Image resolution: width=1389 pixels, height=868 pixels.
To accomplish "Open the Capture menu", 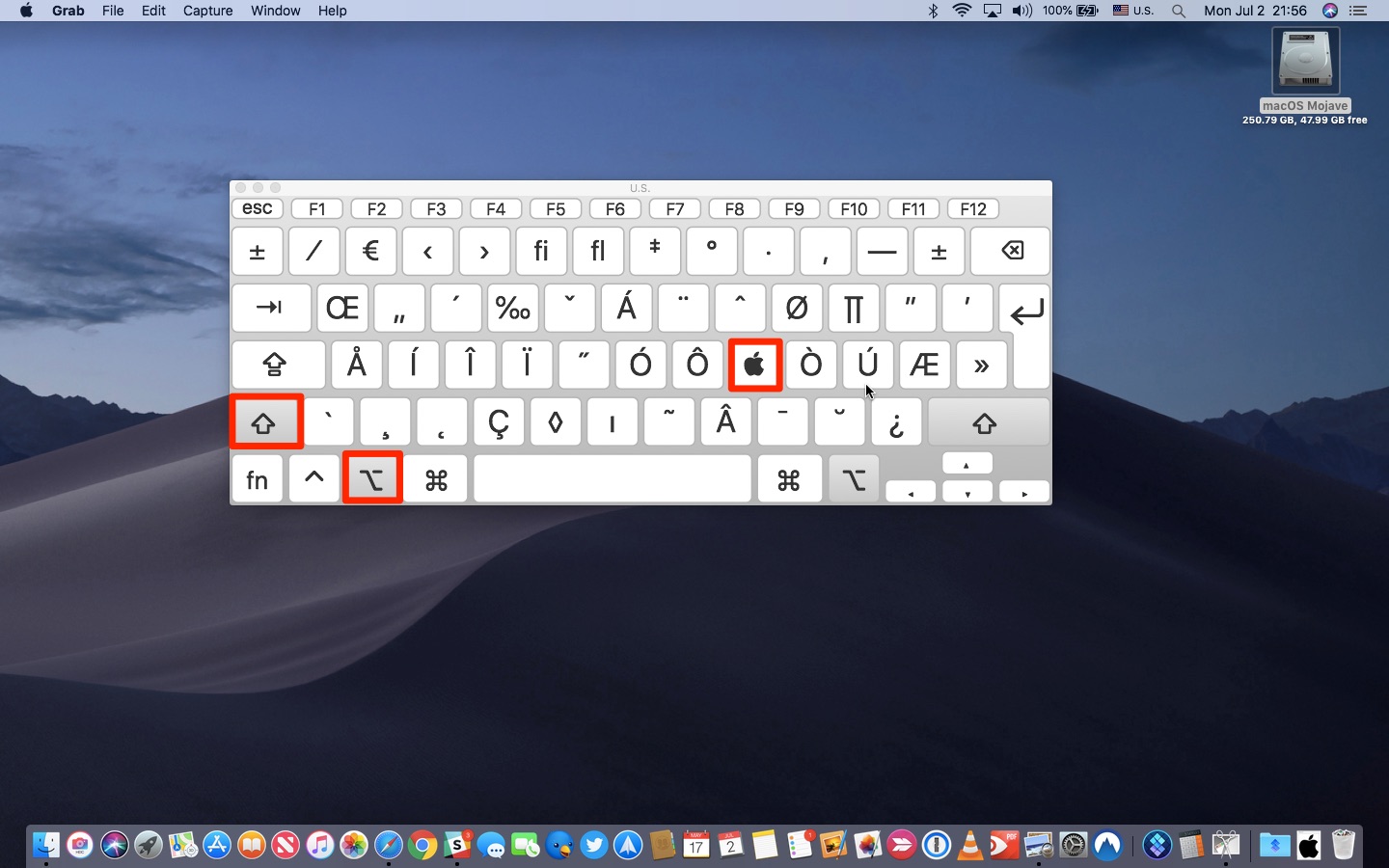I will (207, 11).
